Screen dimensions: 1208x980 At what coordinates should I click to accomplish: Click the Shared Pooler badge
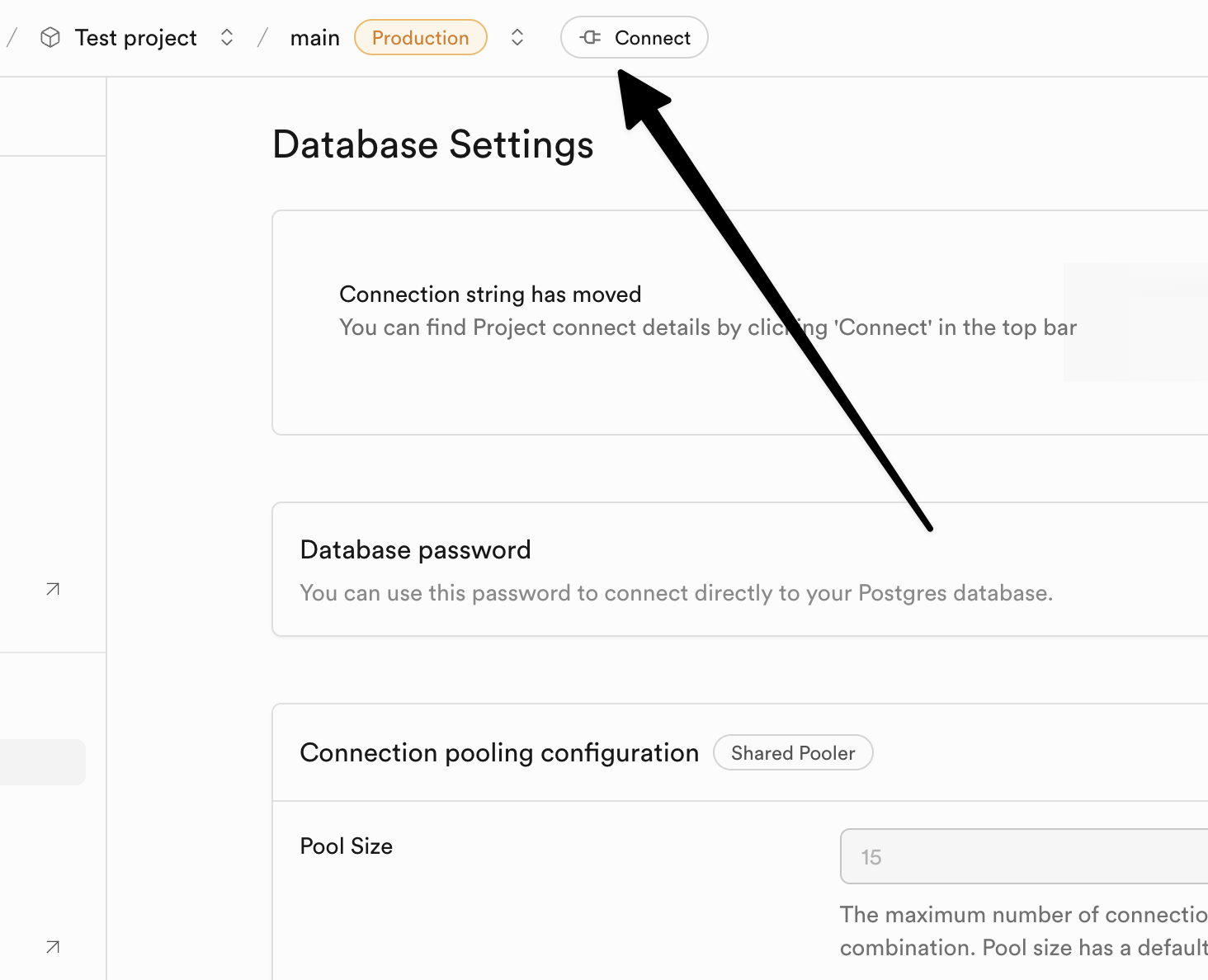(x=792, y=753)
